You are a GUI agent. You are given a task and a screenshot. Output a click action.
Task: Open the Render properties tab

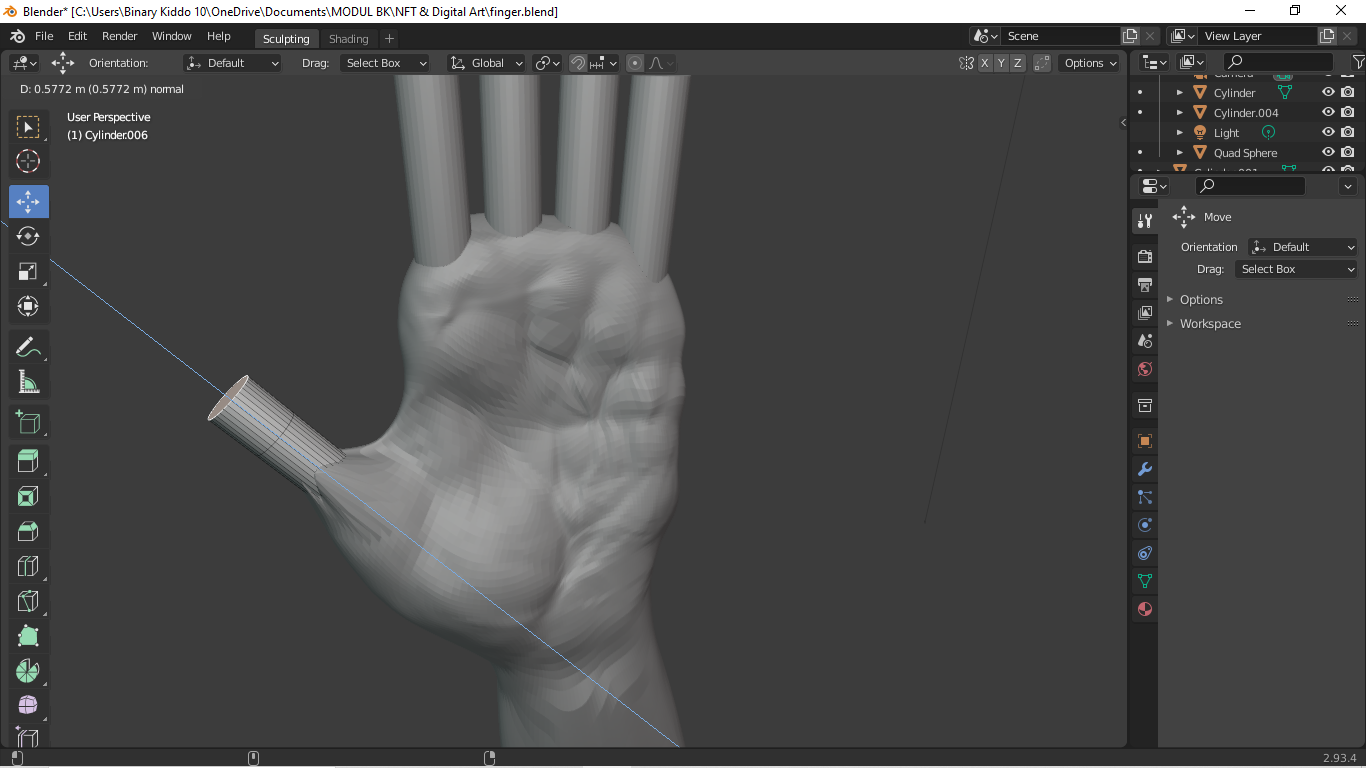(x=1145, y=257)
